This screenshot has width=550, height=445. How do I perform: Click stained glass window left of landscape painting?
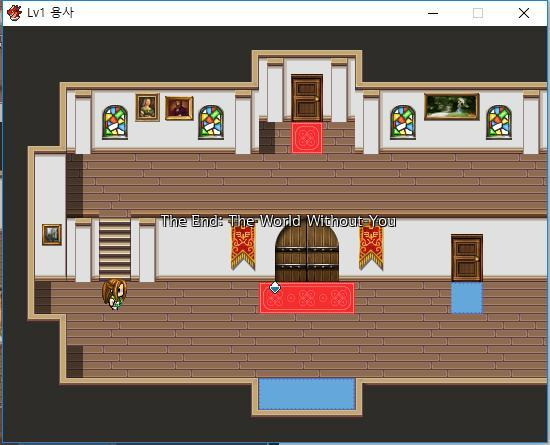click(x=403, y=122)
